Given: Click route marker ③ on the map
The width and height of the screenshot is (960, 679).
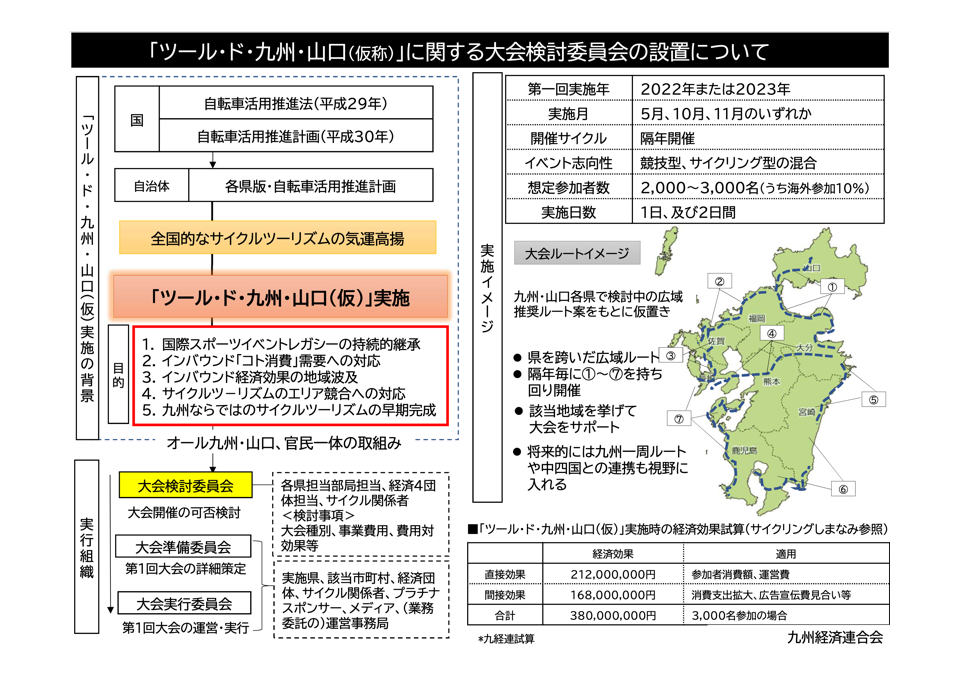Looking at the screenshot, I should tap(670, 356).
